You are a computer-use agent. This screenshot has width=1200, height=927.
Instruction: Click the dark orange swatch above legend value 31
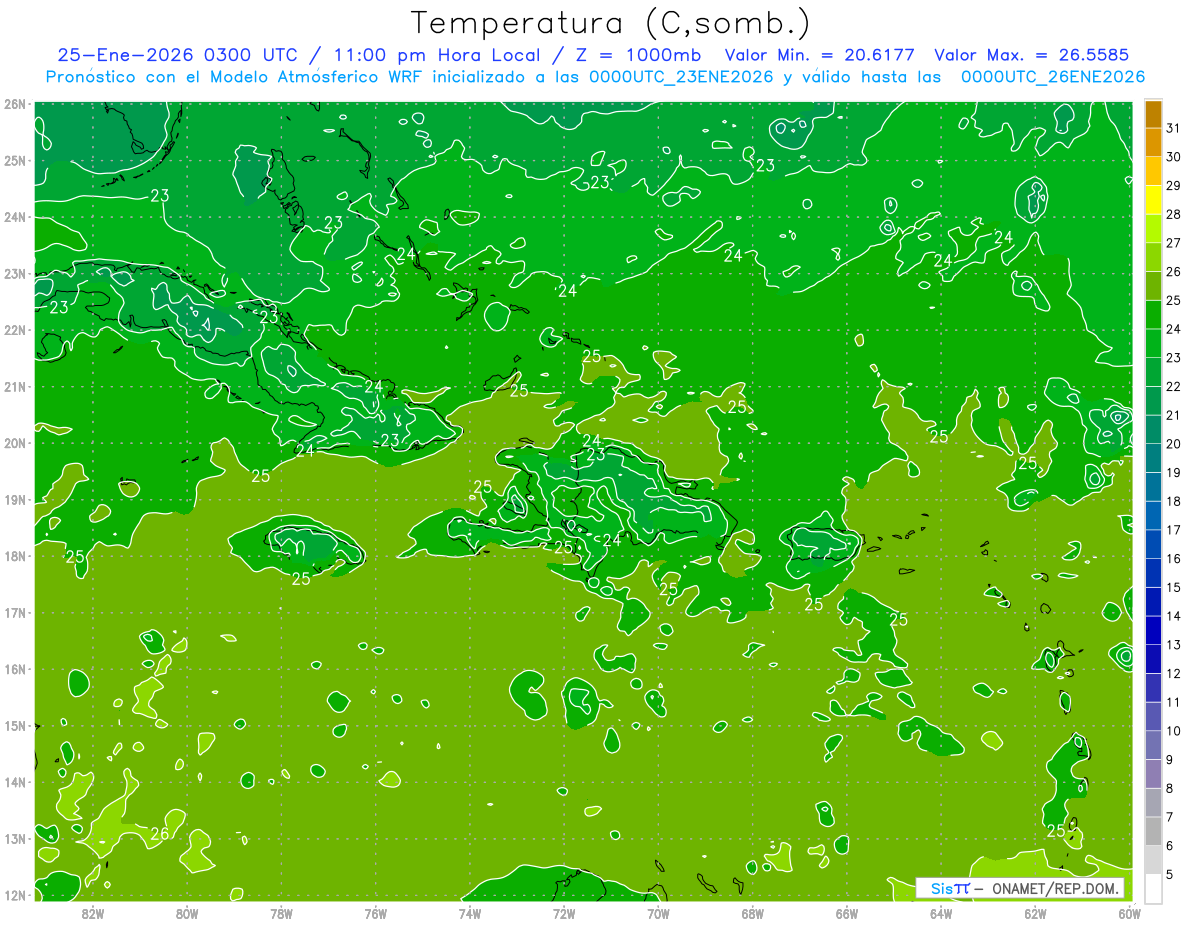(1153, 114)
